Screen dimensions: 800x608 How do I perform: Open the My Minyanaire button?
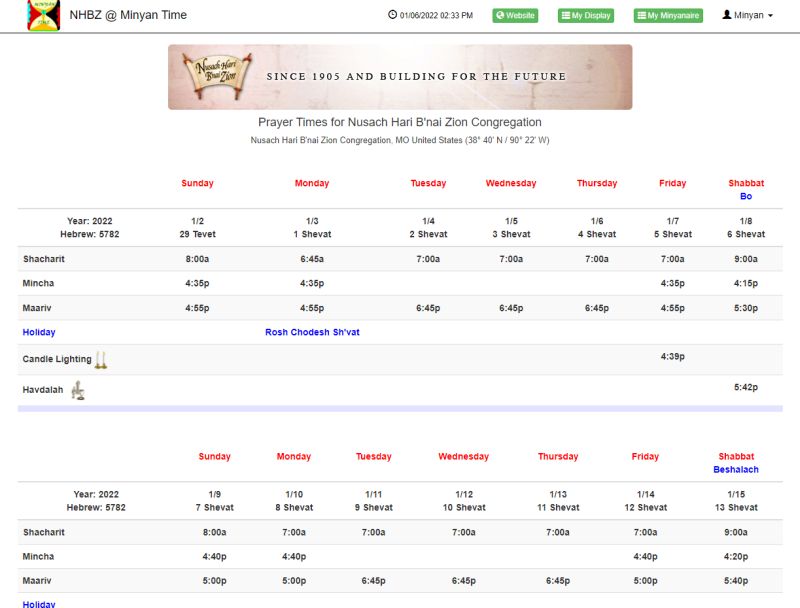coord(668,15)
